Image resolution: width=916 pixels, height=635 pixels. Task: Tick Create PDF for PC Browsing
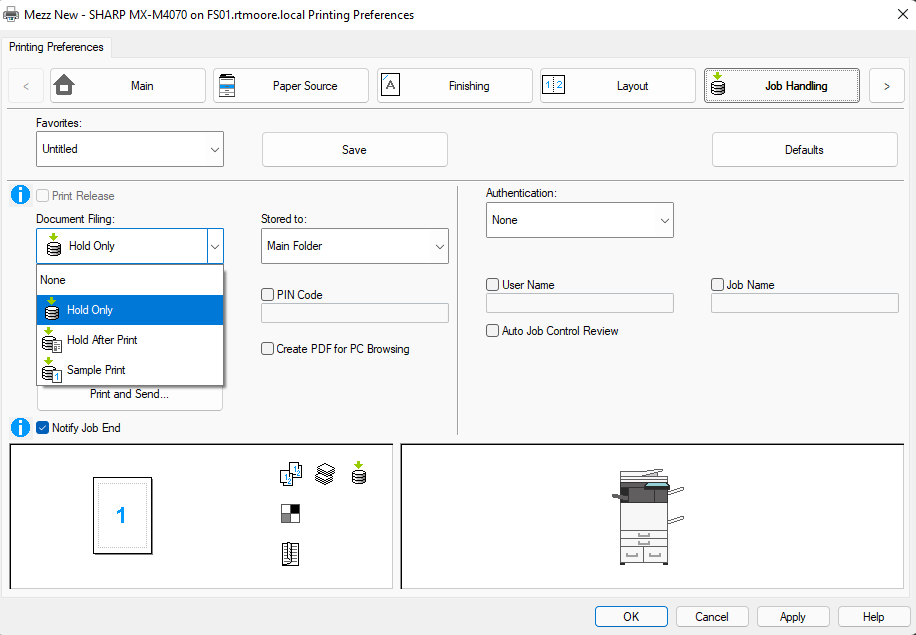(268, 349)
